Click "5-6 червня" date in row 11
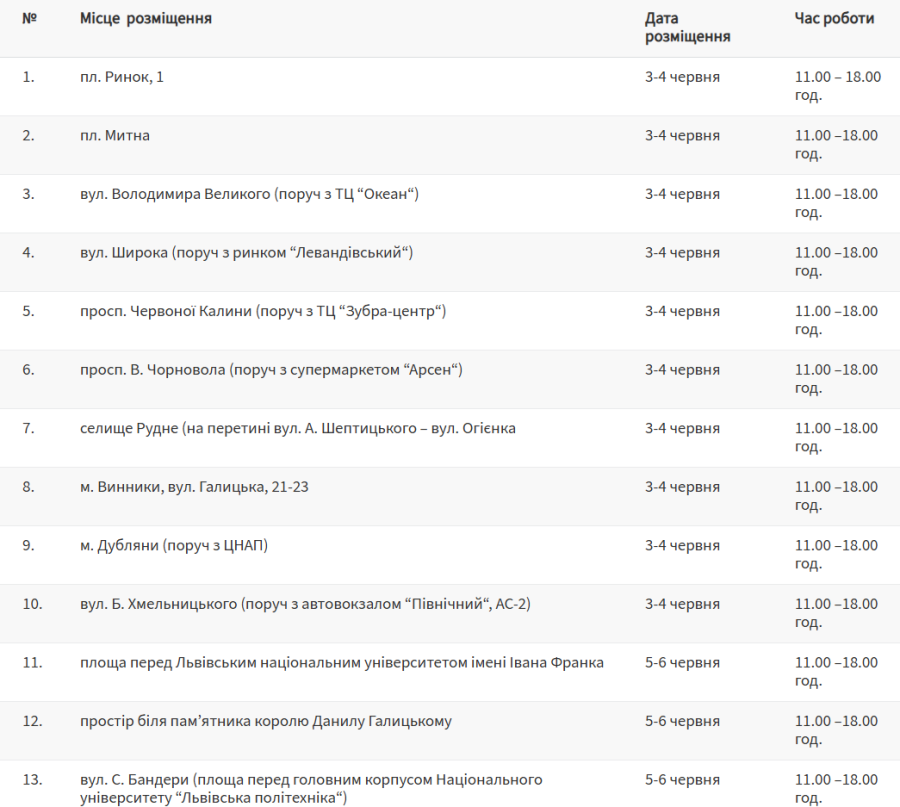Image resolution: width=900 pixels, height=807 pixels. click(x=682, y=662)
